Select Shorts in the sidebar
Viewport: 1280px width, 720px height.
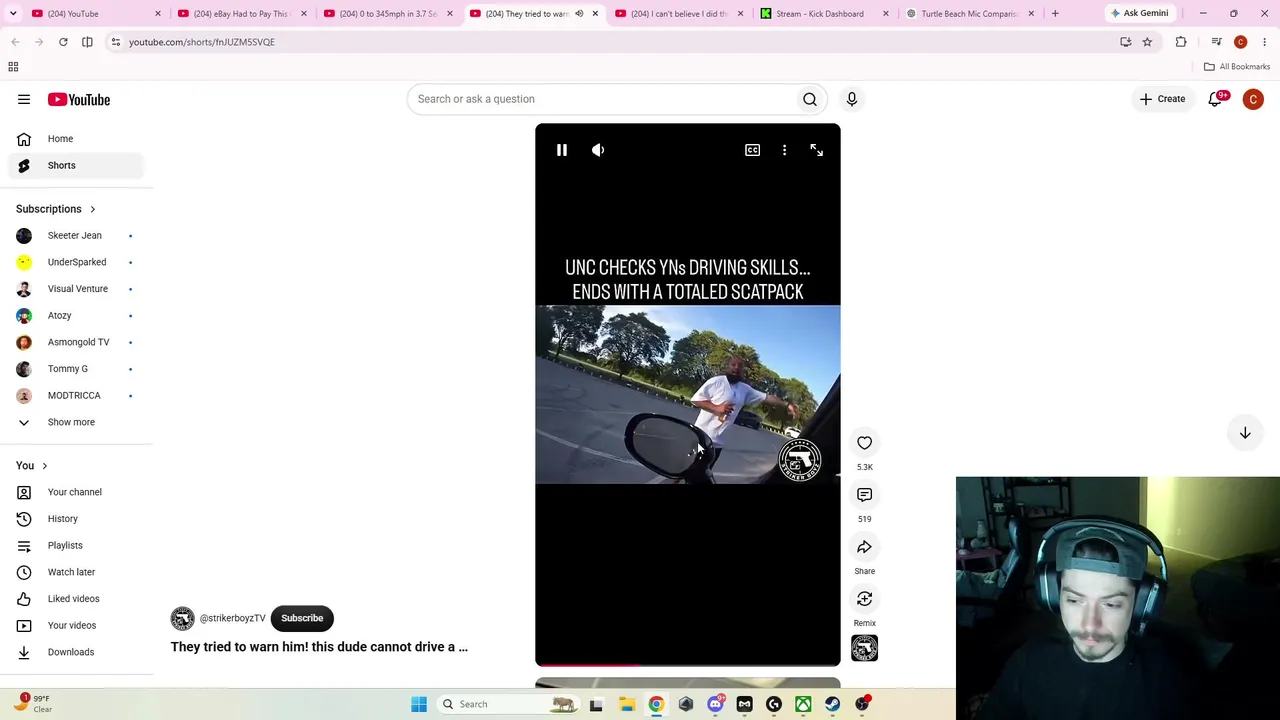[x=76, y=165]
